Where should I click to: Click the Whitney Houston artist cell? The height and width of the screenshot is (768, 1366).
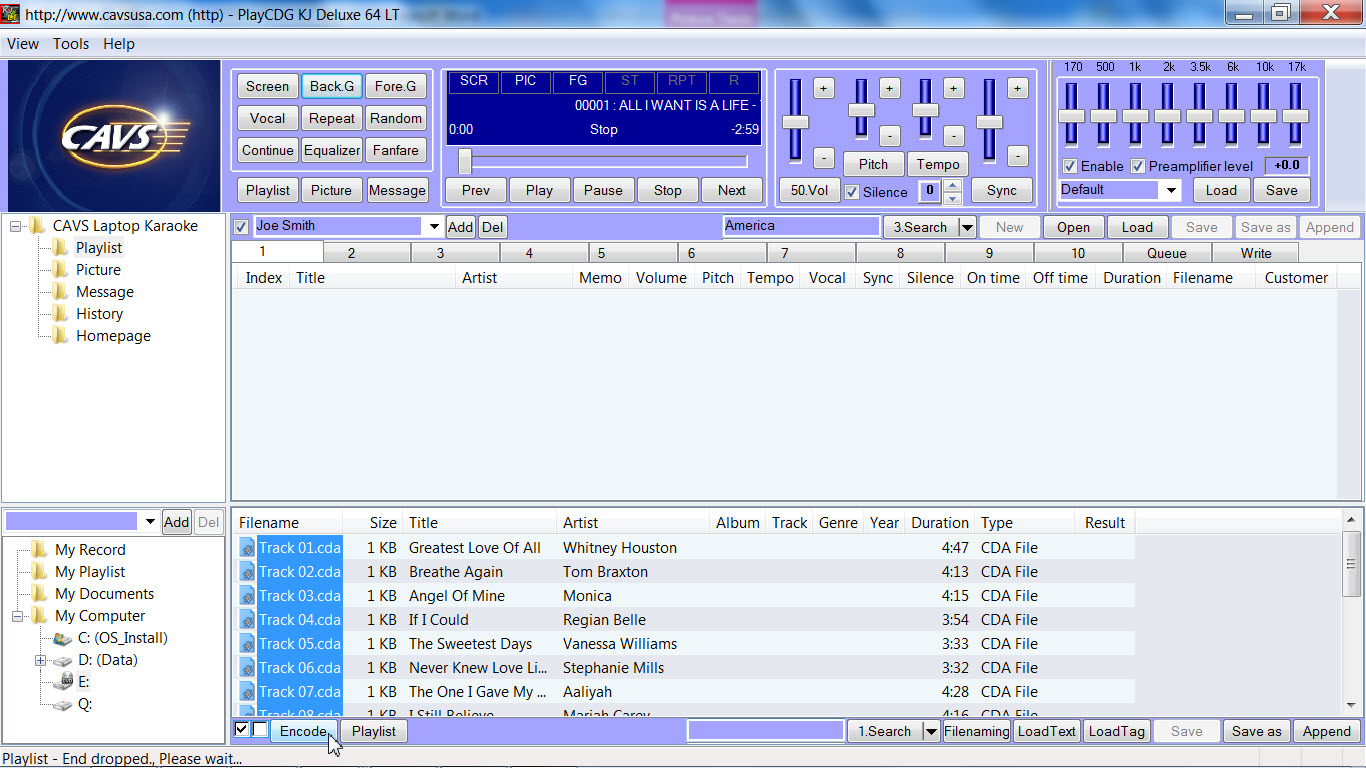tap(620, 548)
